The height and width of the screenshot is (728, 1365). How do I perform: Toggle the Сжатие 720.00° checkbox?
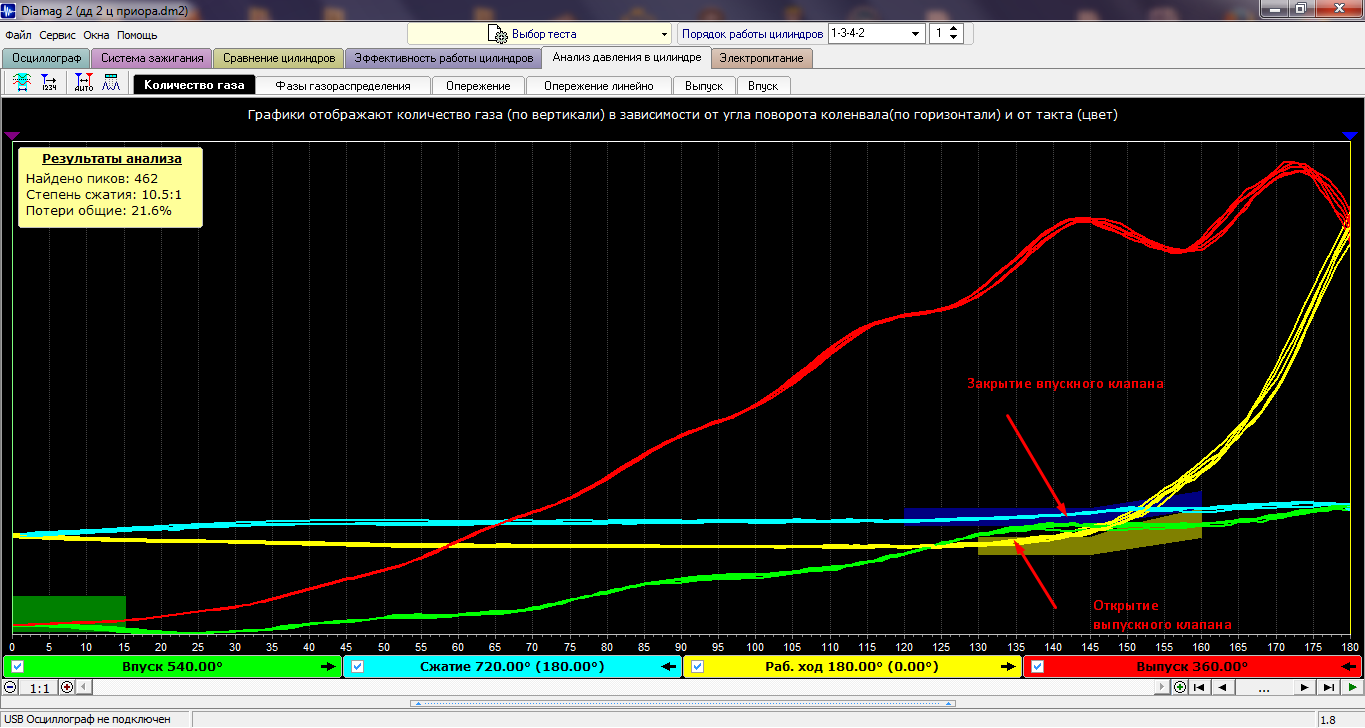click(x=358, y=666)
